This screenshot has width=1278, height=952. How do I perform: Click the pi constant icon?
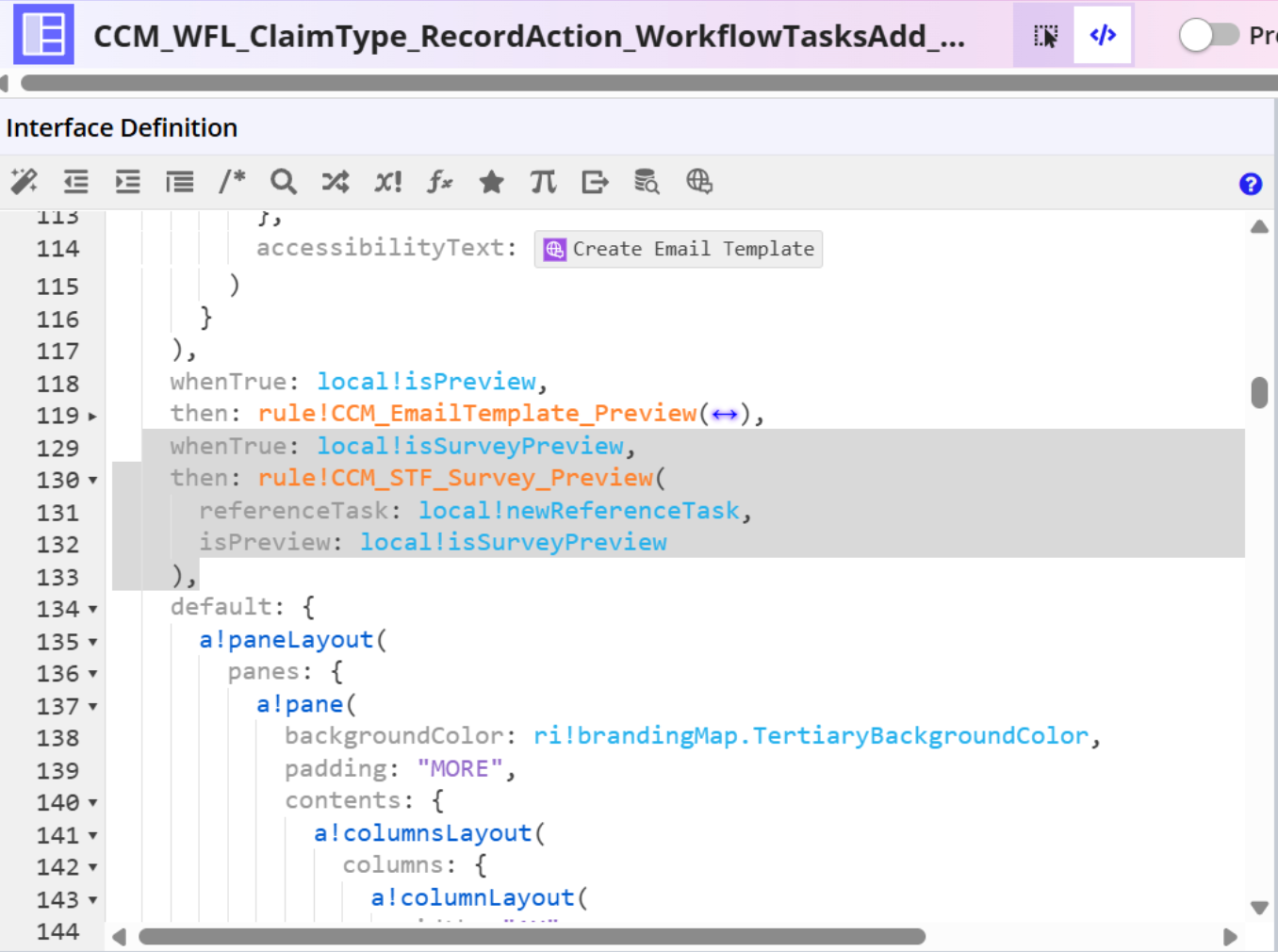pyautogui.click(x=544, y=181)
